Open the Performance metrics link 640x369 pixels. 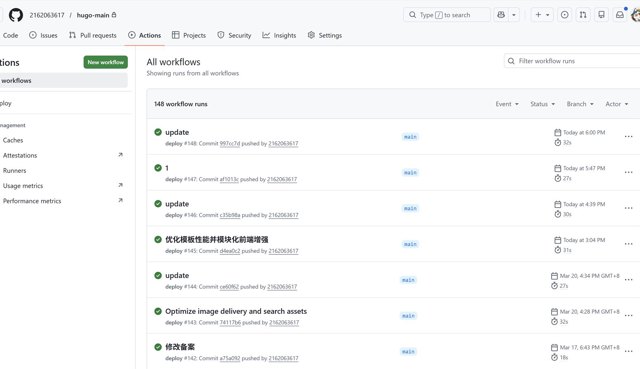32,201
